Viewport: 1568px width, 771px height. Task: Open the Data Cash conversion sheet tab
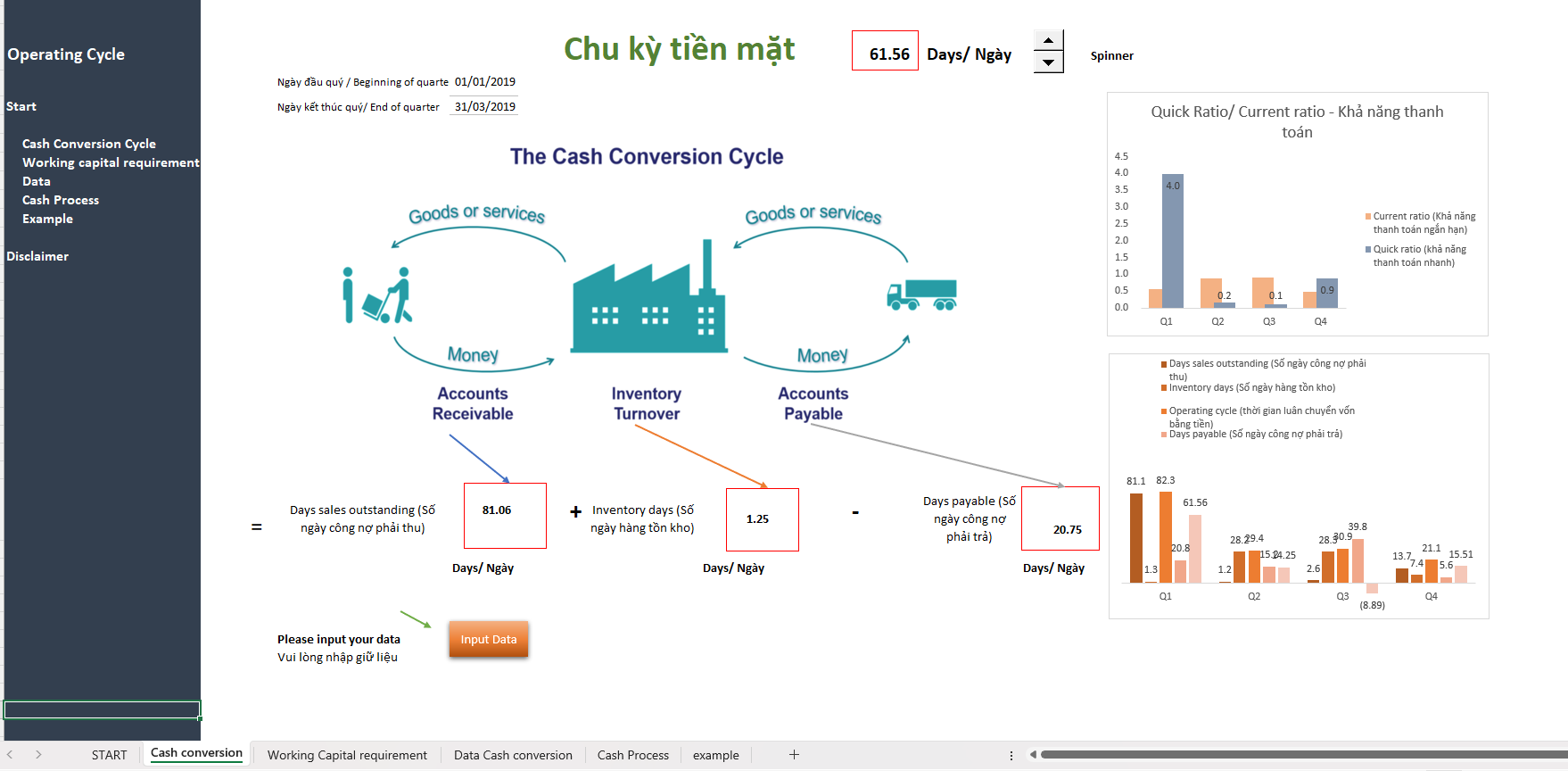point(513,755)
